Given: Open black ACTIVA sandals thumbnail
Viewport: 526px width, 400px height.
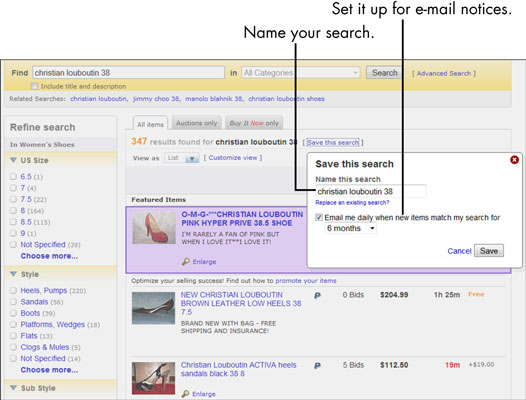Looking at the screenshot, I should pyautogui.click(x=153, y=378).
